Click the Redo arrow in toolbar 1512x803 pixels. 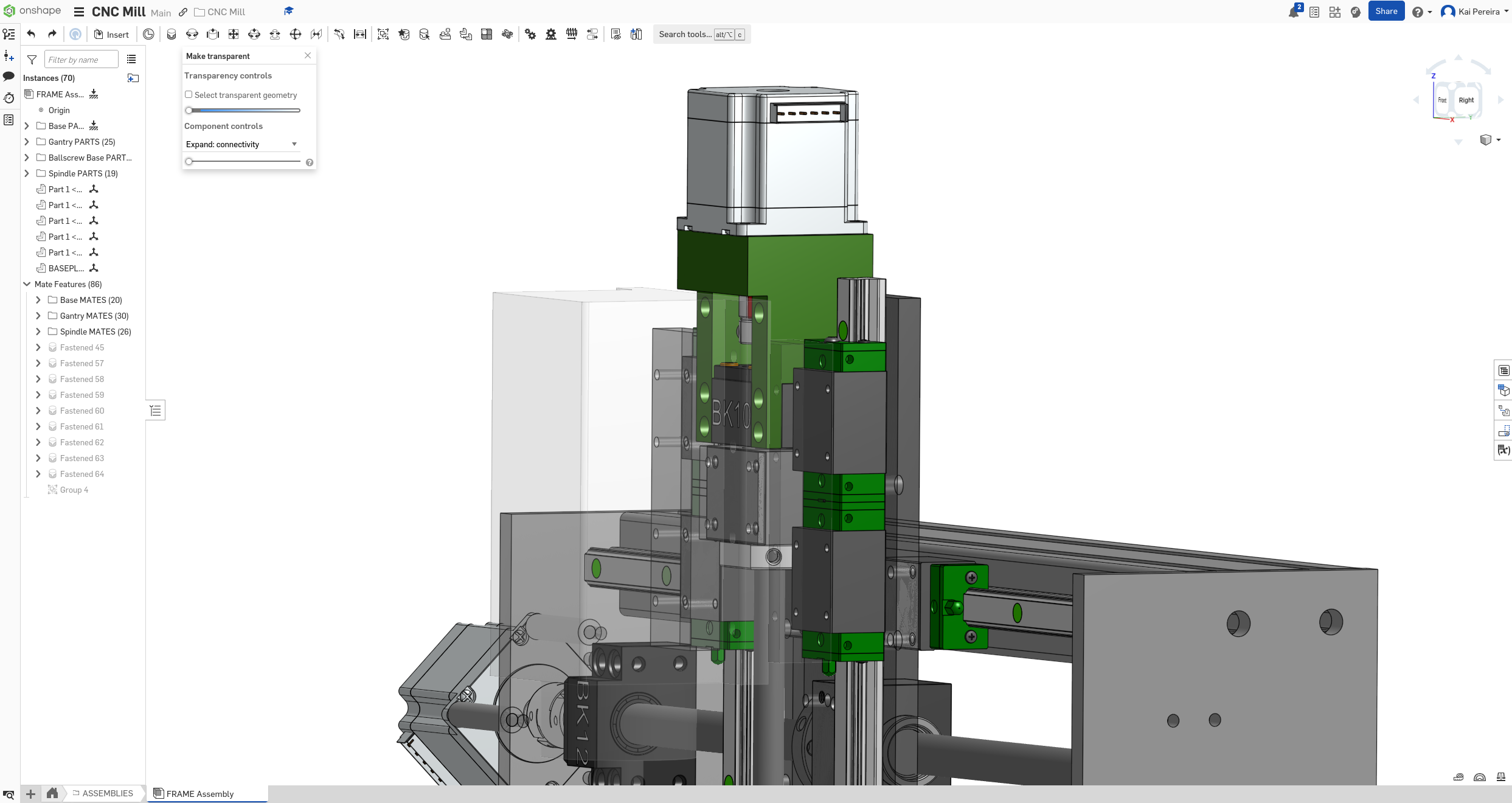point(52,34)
